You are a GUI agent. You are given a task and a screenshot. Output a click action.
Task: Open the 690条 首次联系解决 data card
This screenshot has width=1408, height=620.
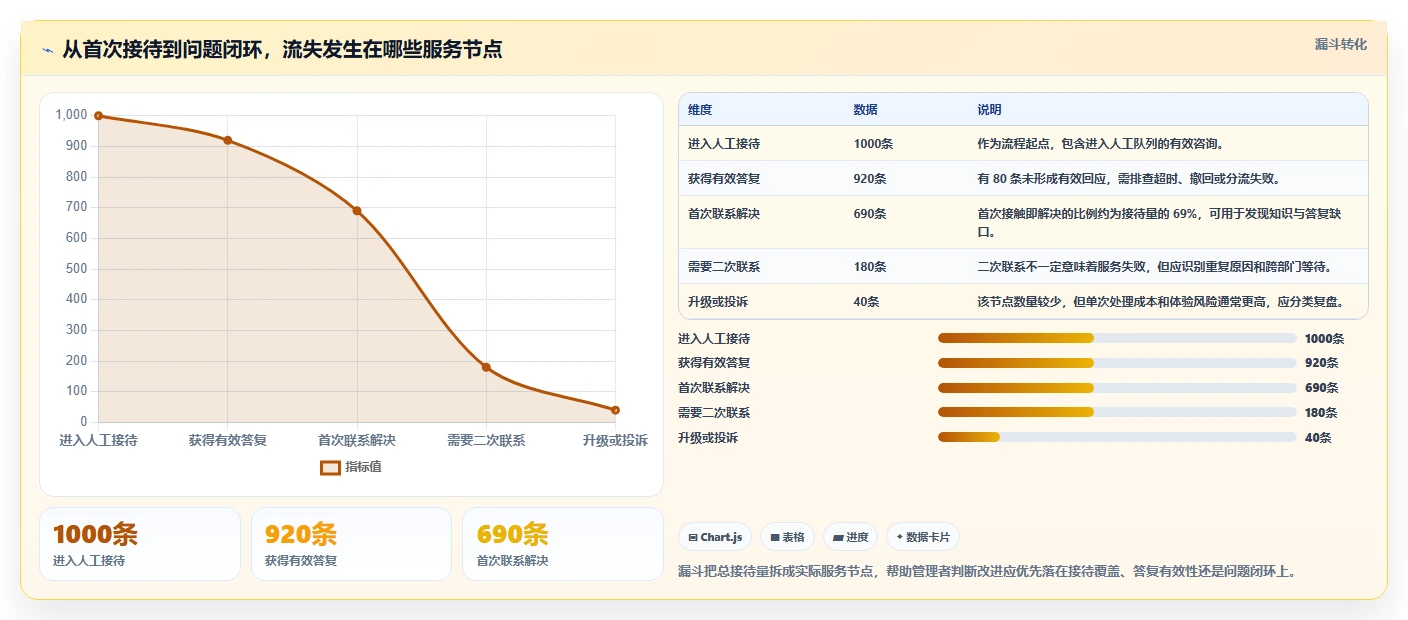[x=563, y=544]
